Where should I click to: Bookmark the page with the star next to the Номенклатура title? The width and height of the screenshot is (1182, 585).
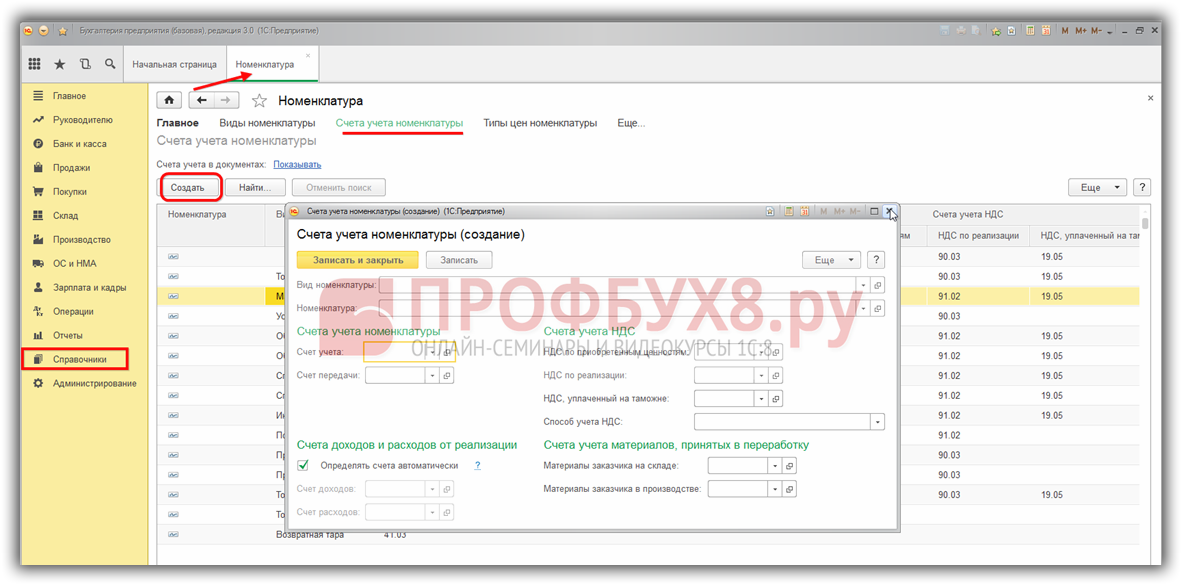259,100
